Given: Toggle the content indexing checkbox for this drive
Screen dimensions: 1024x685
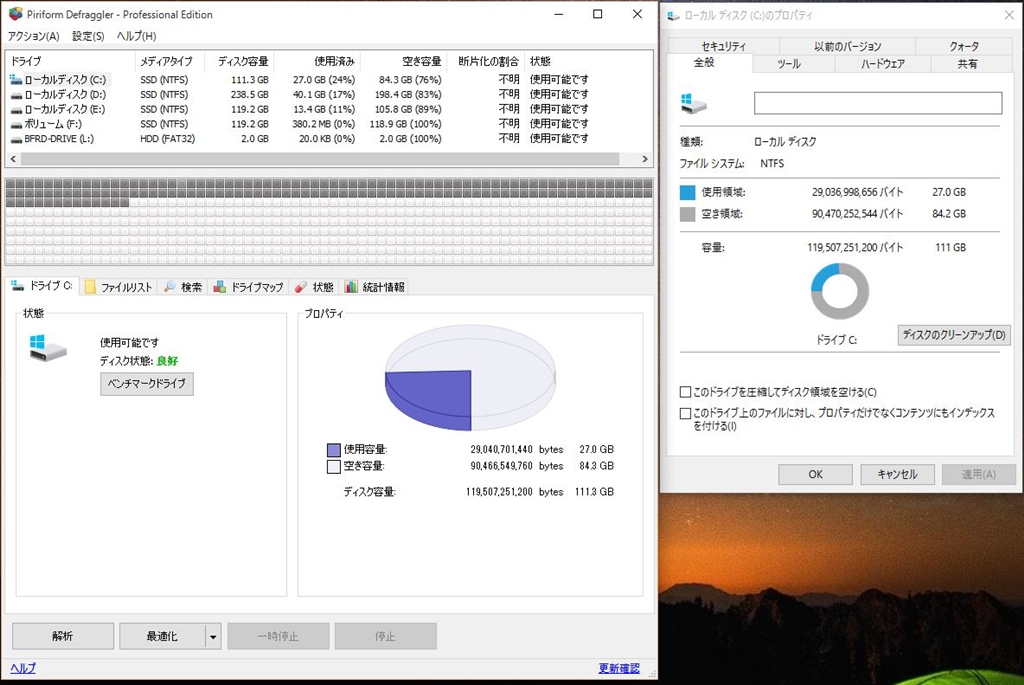Looking at the screenshot, I should click(685, 413).
